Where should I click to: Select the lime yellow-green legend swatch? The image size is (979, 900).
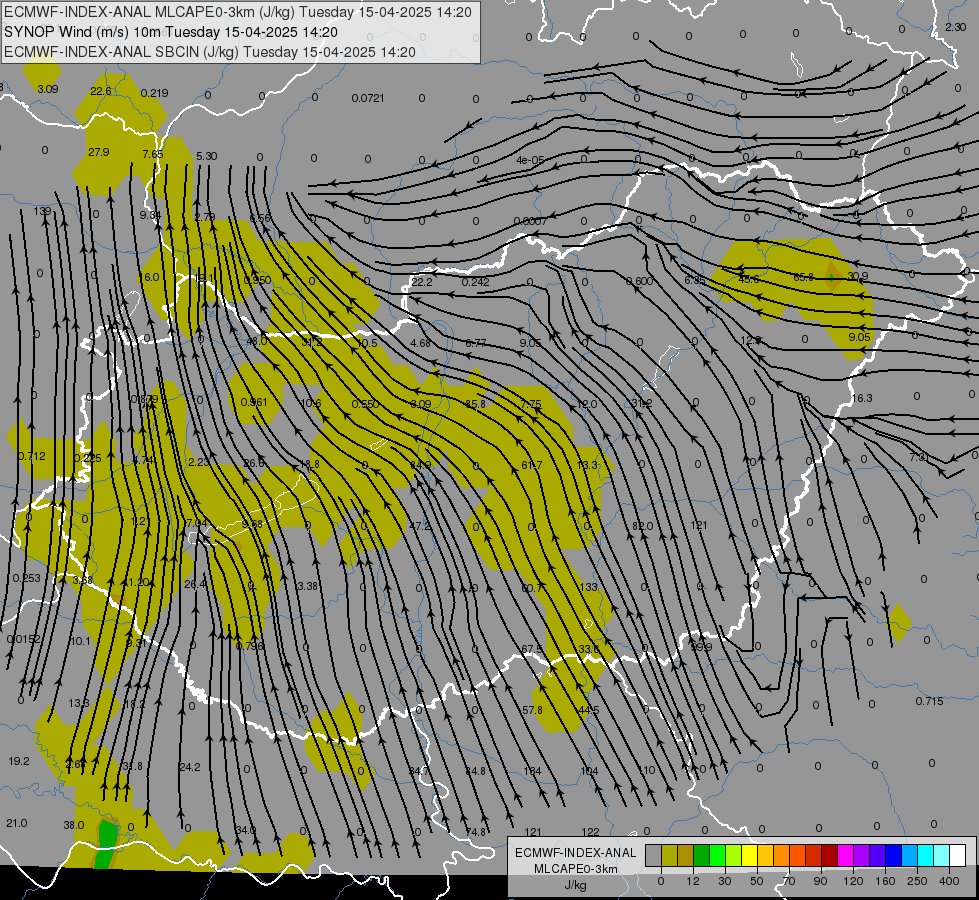pyautogui.click(x=734, y=856)
